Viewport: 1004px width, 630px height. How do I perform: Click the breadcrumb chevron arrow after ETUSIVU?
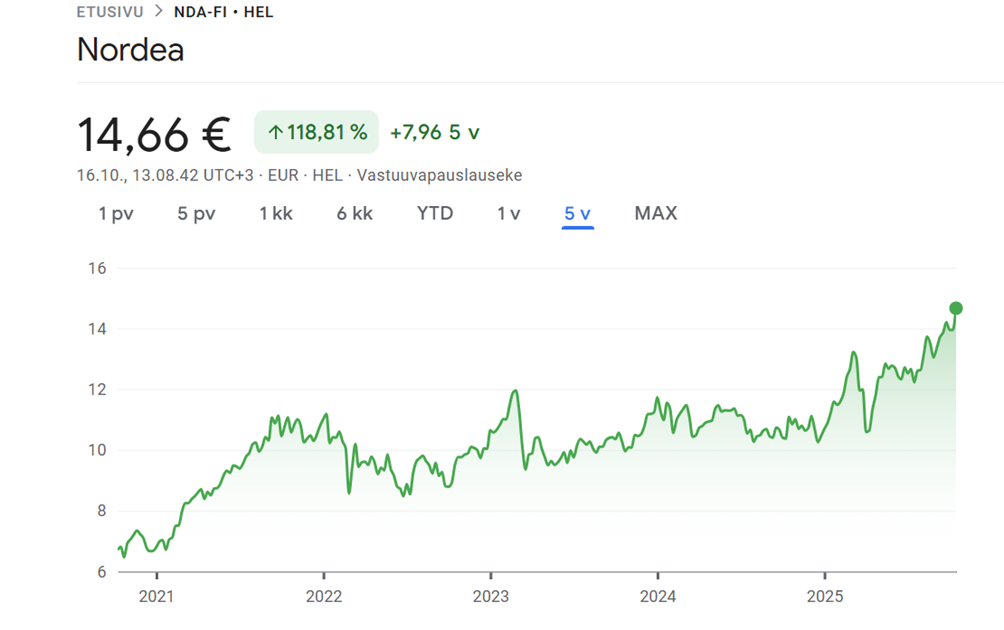pos(158,12)
